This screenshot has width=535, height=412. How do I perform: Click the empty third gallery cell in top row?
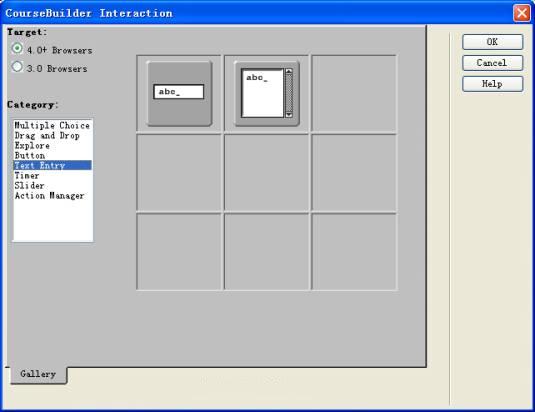tap(354, 93)
